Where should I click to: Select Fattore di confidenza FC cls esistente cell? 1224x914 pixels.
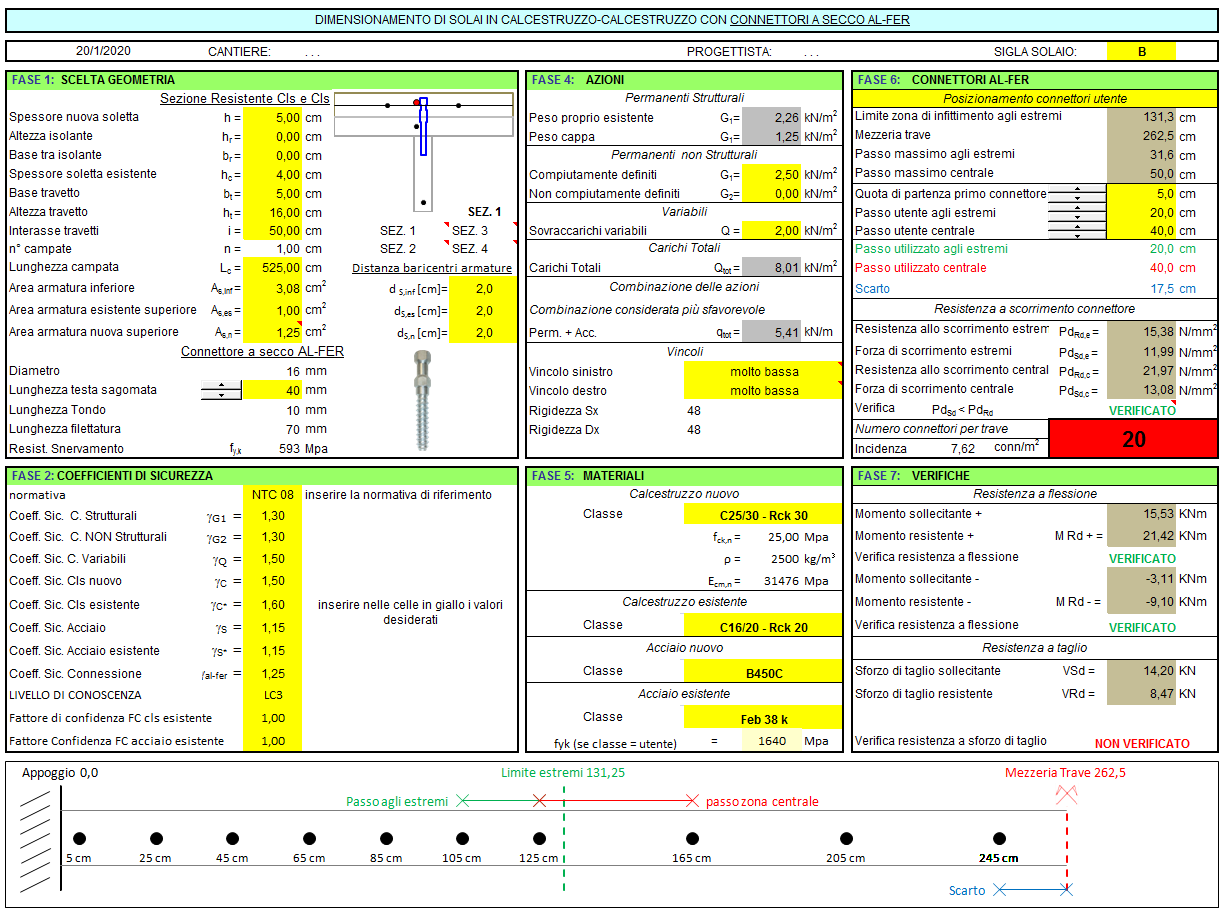272,718
